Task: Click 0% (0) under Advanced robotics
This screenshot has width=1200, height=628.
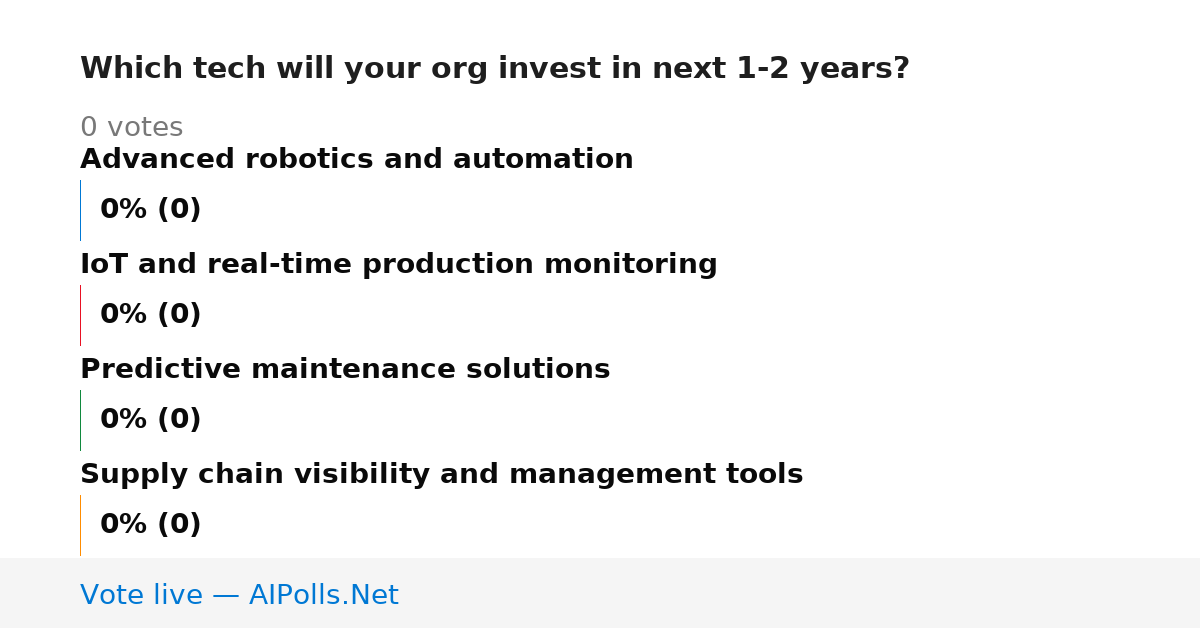Action: point(151,210)
